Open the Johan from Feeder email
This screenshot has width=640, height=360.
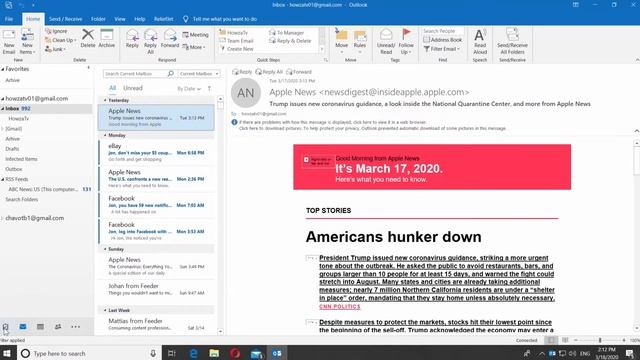tap(156, 289)
